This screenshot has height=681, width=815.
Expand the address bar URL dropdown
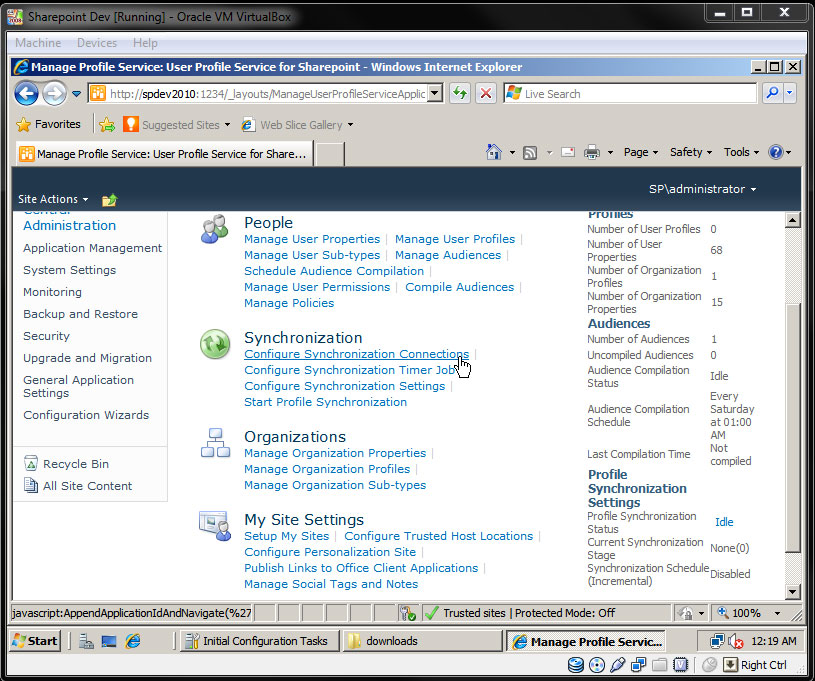tap(436, 94)
